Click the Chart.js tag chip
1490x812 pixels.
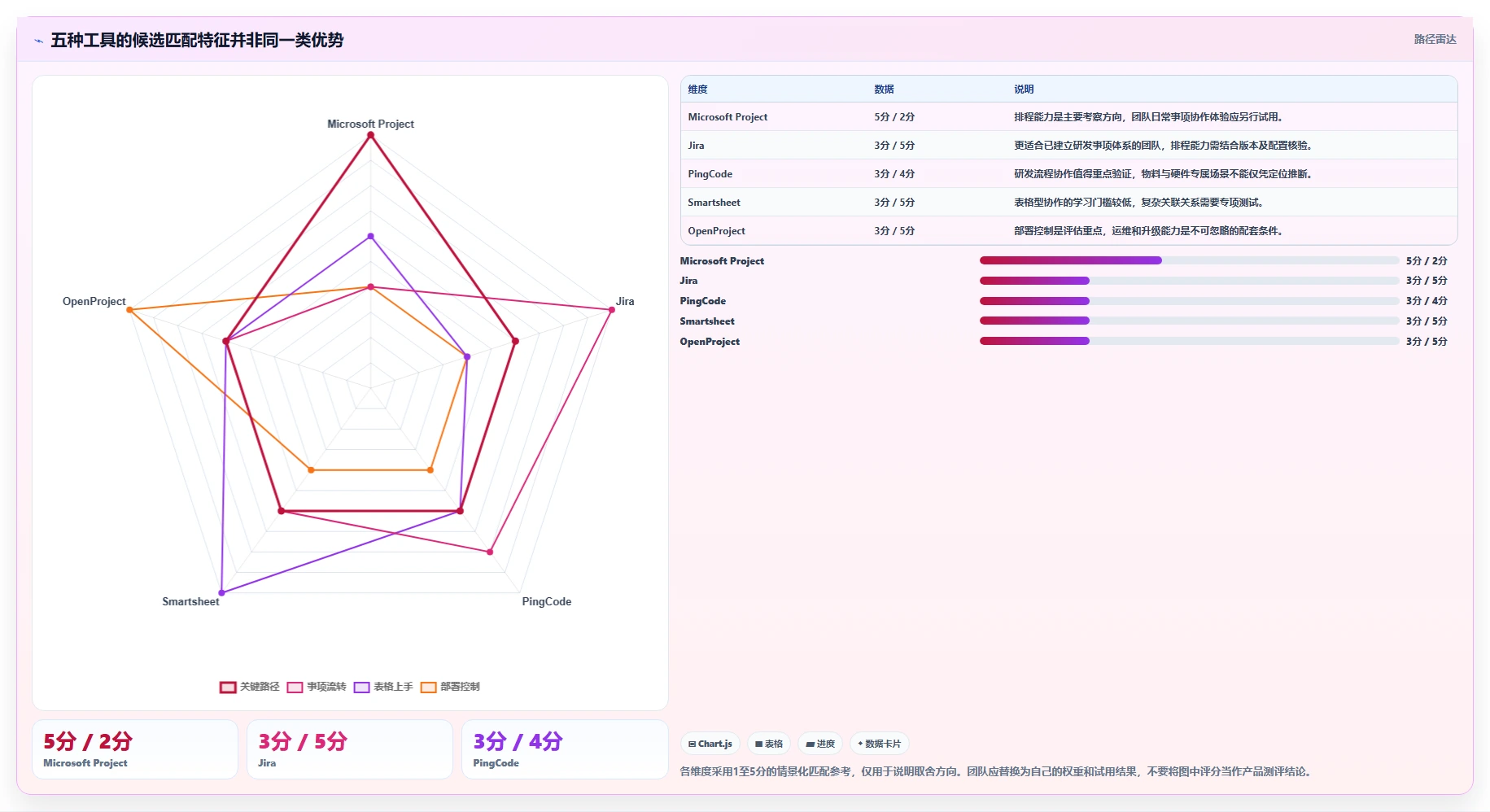point(710,744)
